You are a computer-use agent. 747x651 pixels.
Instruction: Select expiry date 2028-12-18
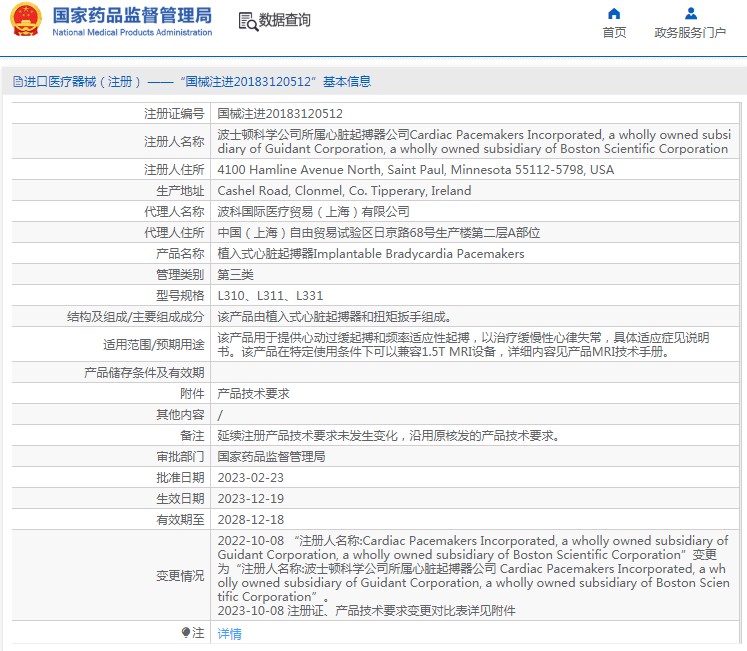(x=251, y=519)
